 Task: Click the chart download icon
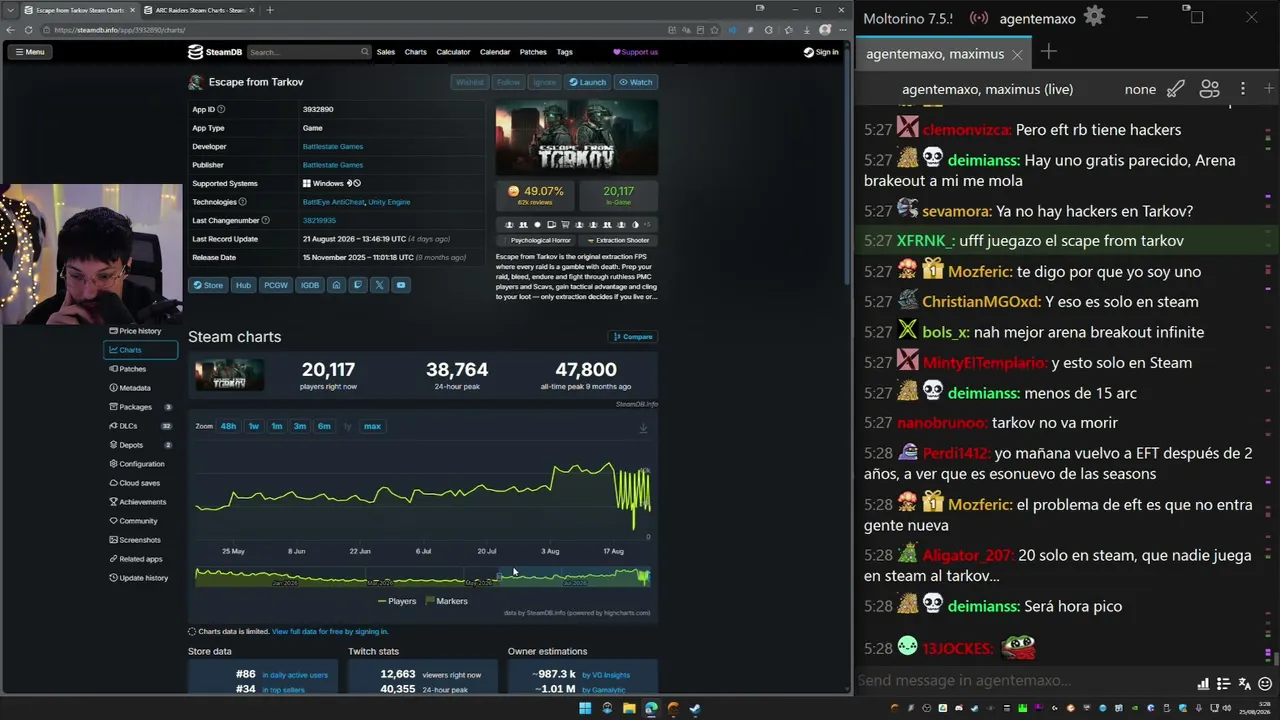[643, 428]
